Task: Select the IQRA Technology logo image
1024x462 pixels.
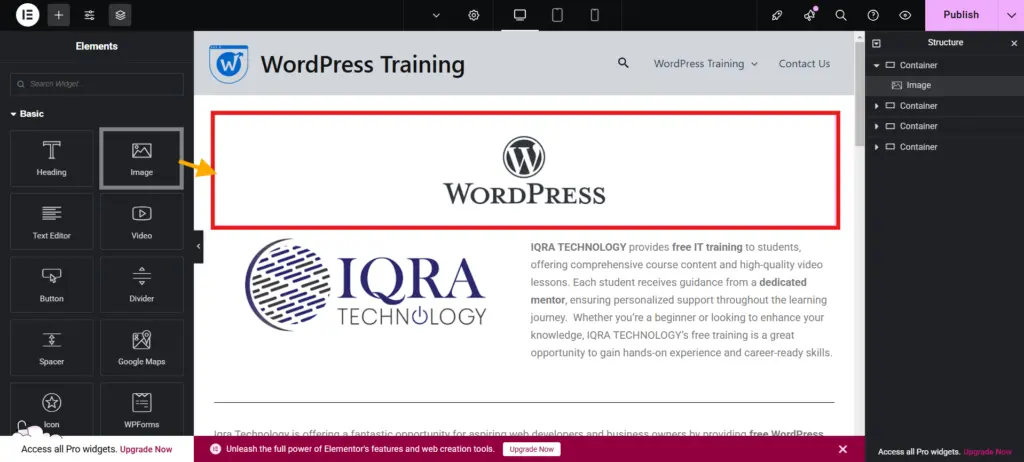Action: [366, 284]
